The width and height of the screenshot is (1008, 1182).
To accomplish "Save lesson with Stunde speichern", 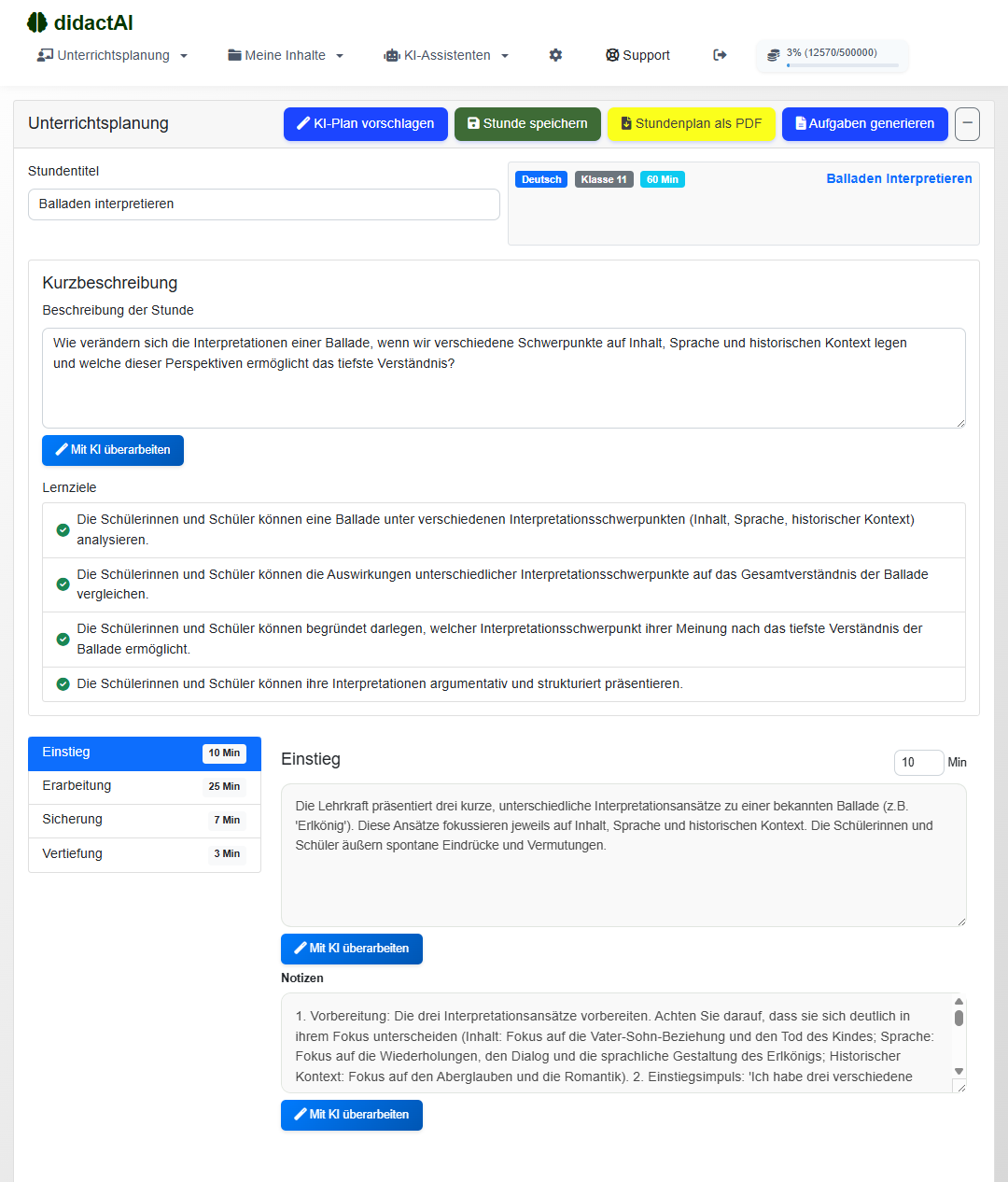I will 527,123.
